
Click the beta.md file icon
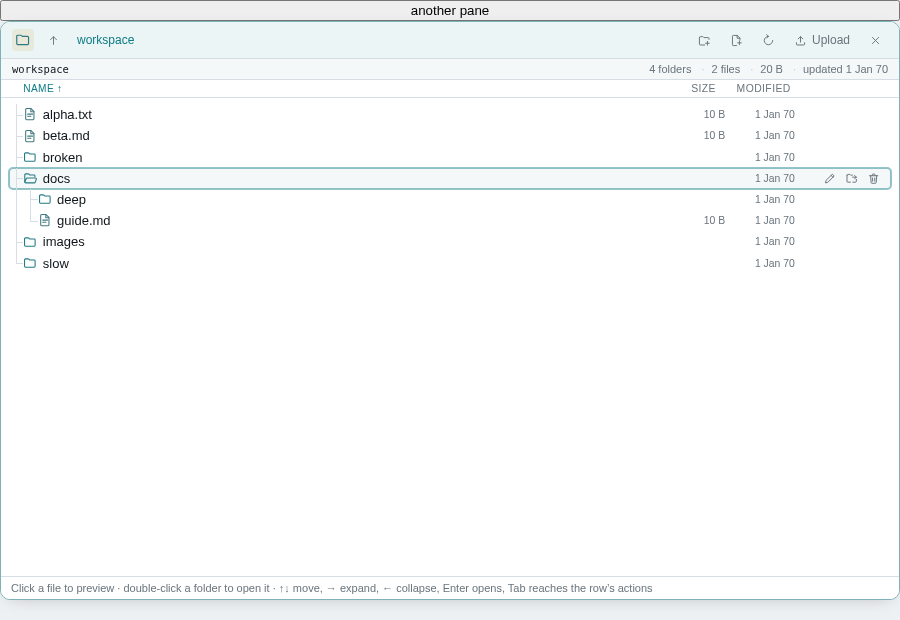(30, 135)
